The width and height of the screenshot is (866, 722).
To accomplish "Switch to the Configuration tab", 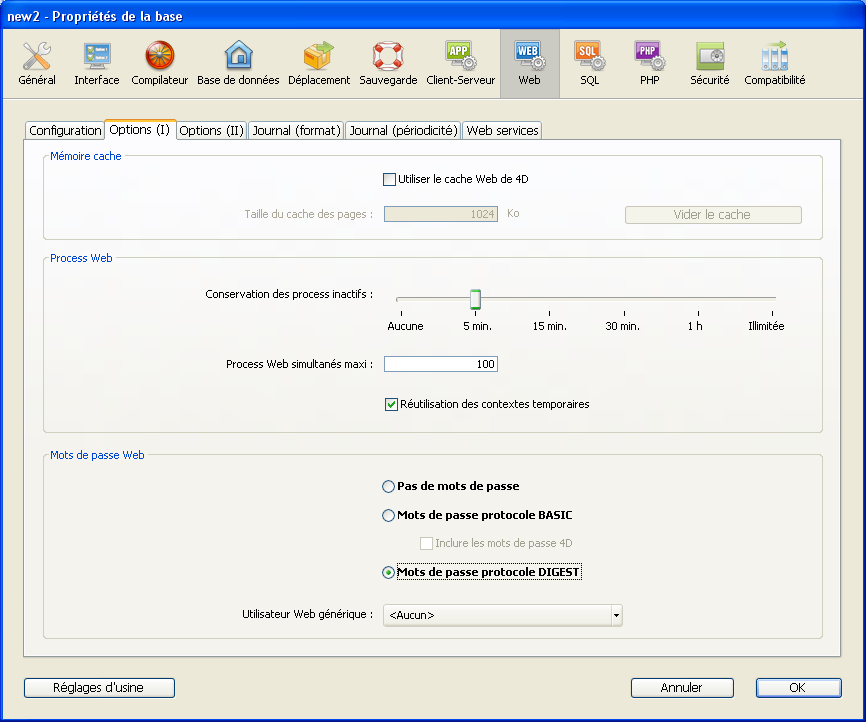I will pyautogui.click(x=65, y=131).
